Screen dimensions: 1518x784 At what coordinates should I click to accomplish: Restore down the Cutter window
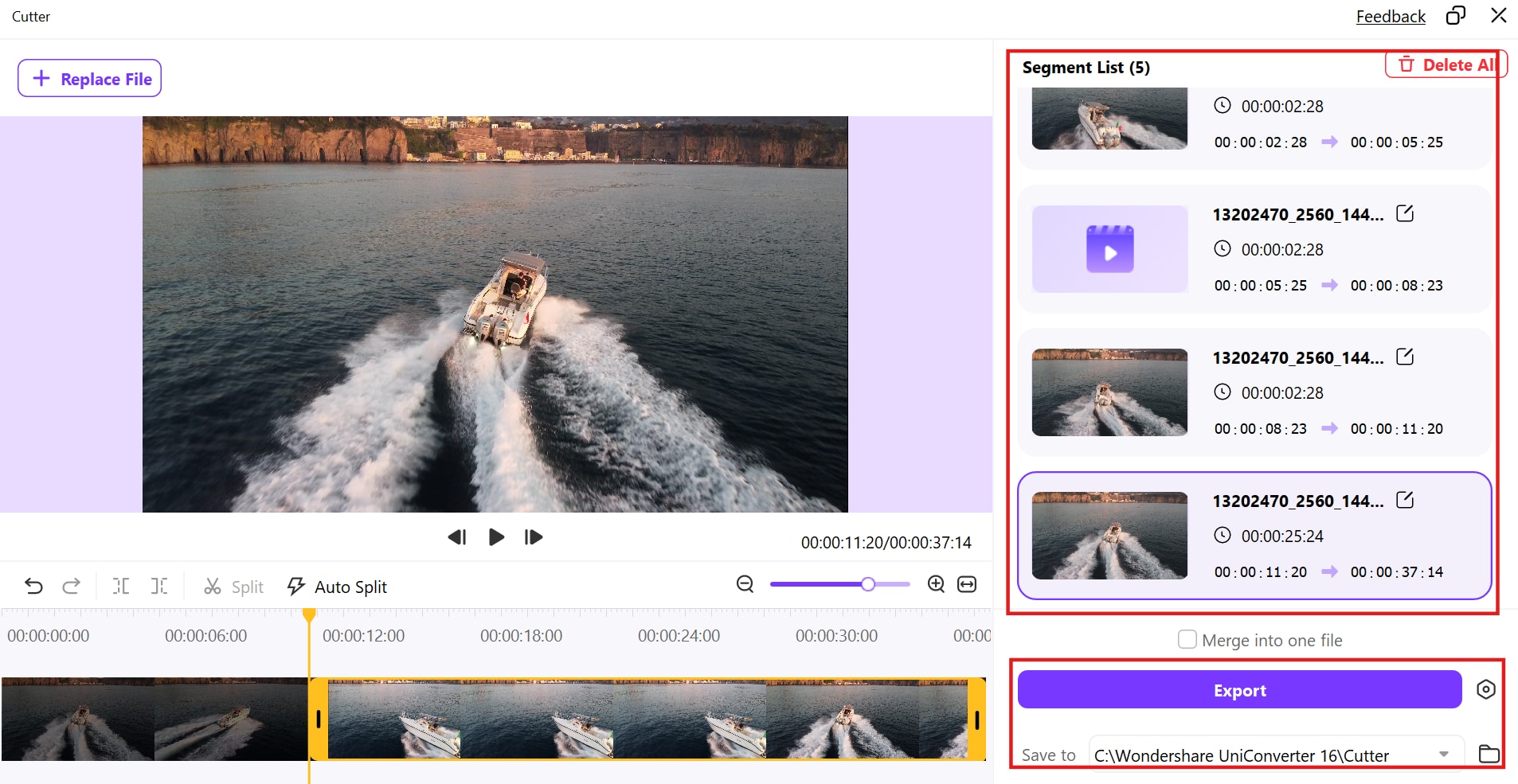click(1456, 15)
